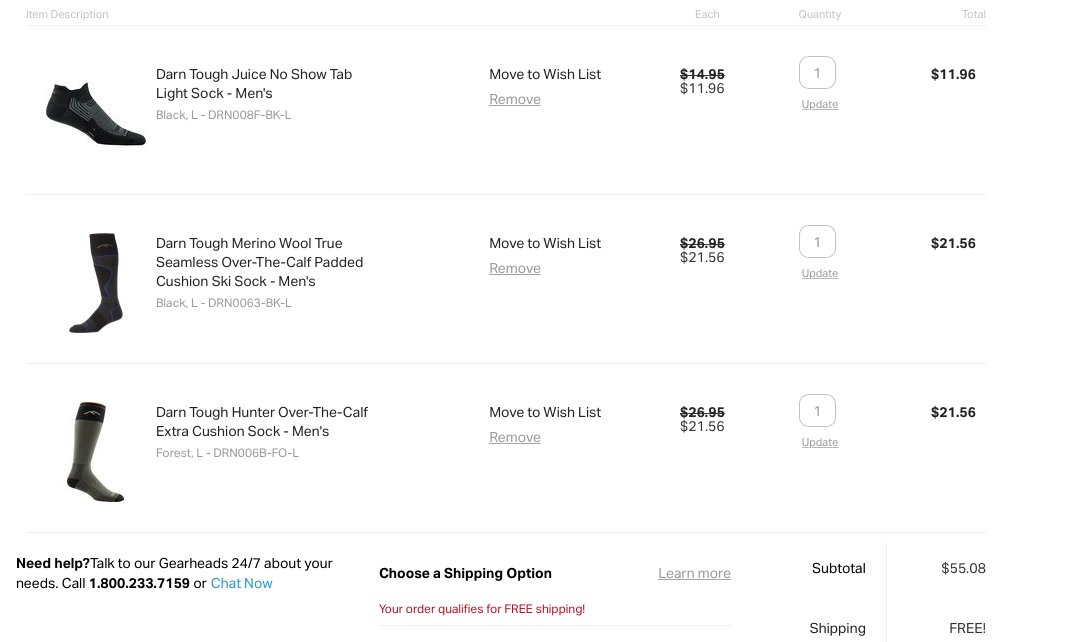Open the Darn Tough Hunter sock product title
The width and height of the screenshot is (1075, 642).
(x=262, y=422)
